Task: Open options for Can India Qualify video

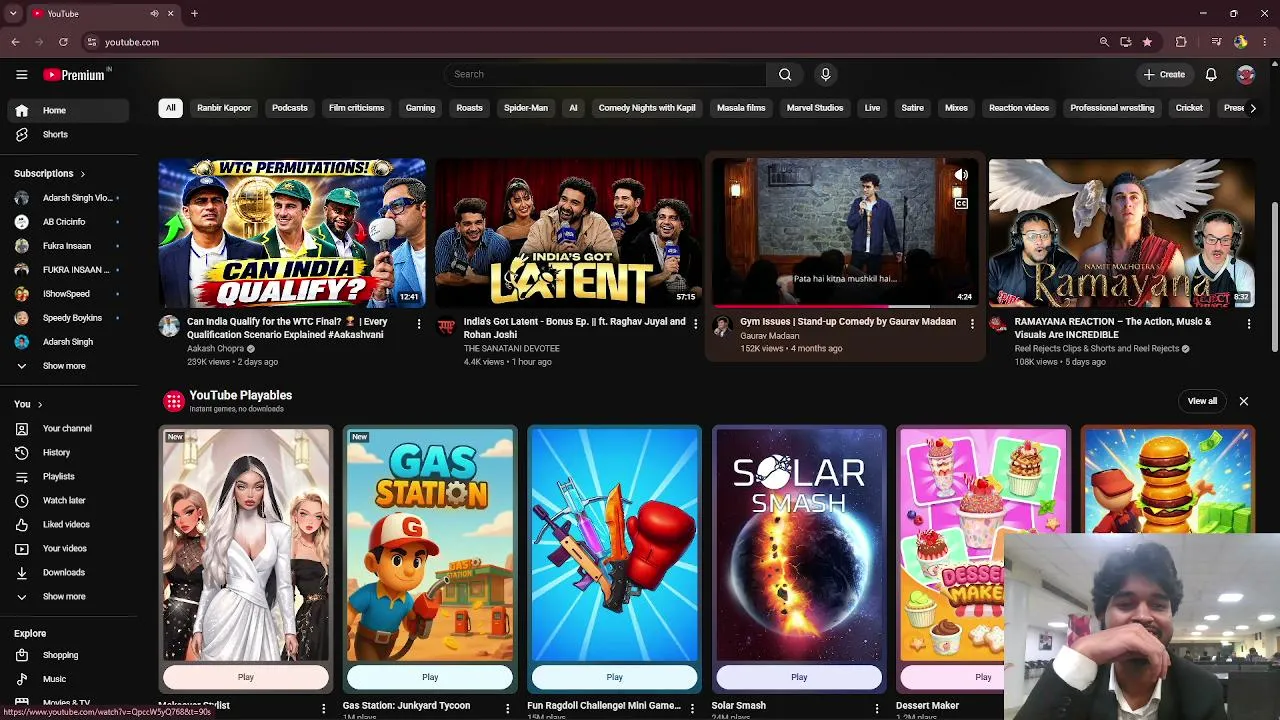Action: pyautogui.click(x=418, y=324)
